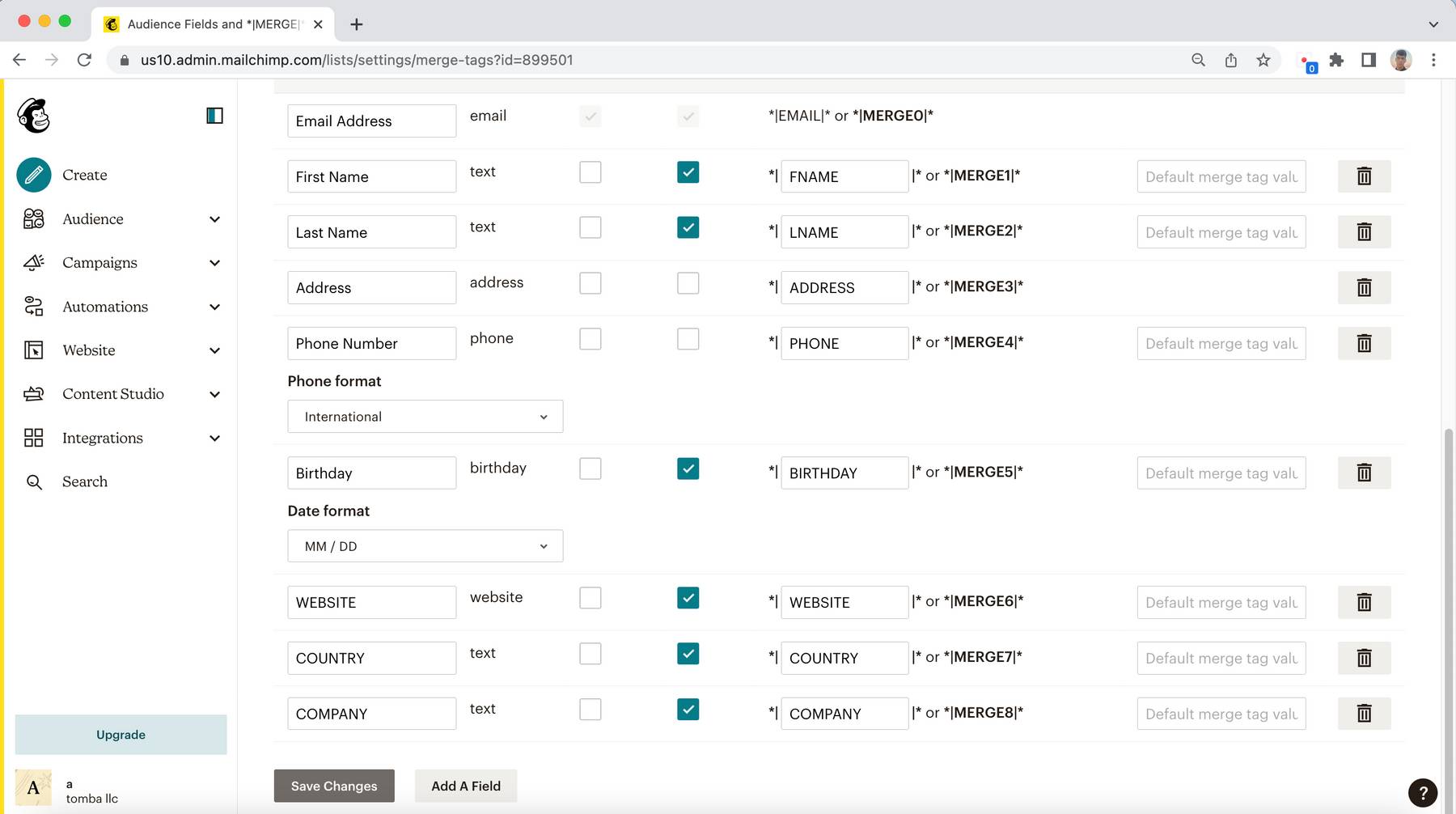The width and height of the screenshot is (1456, 814).
Task: Delete the COUNTRY field via trash icon
Action: tap(1364, 658)
